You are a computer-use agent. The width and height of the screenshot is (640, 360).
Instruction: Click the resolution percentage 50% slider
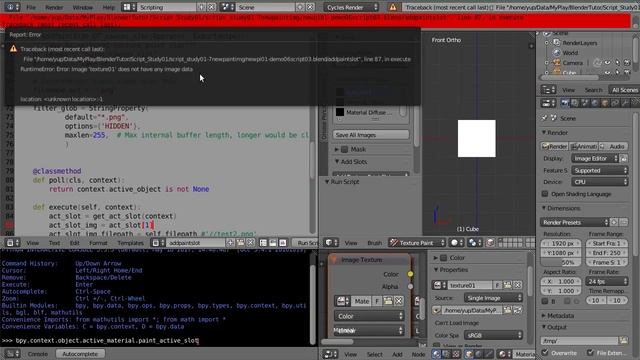click(561, 262)
